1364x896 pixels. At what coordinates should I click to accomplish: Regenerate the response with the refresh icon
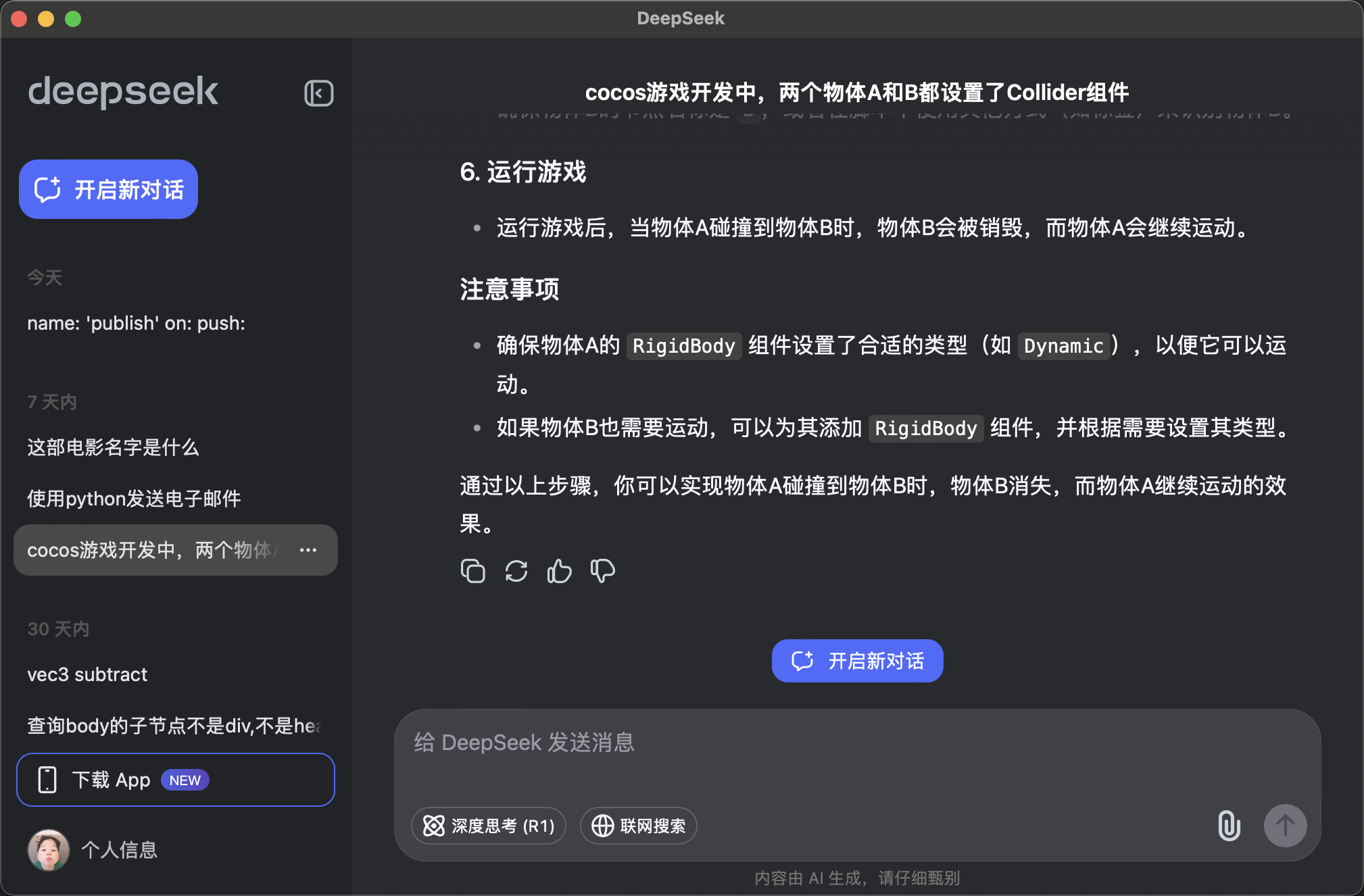tap(516, 571)
